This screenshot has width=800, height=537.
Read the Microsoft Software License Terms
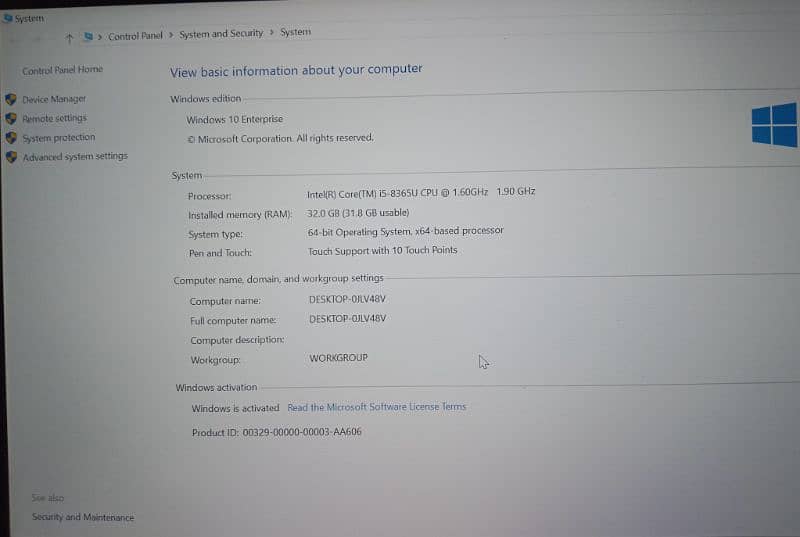pyautogui.click(x=377, y=407)
